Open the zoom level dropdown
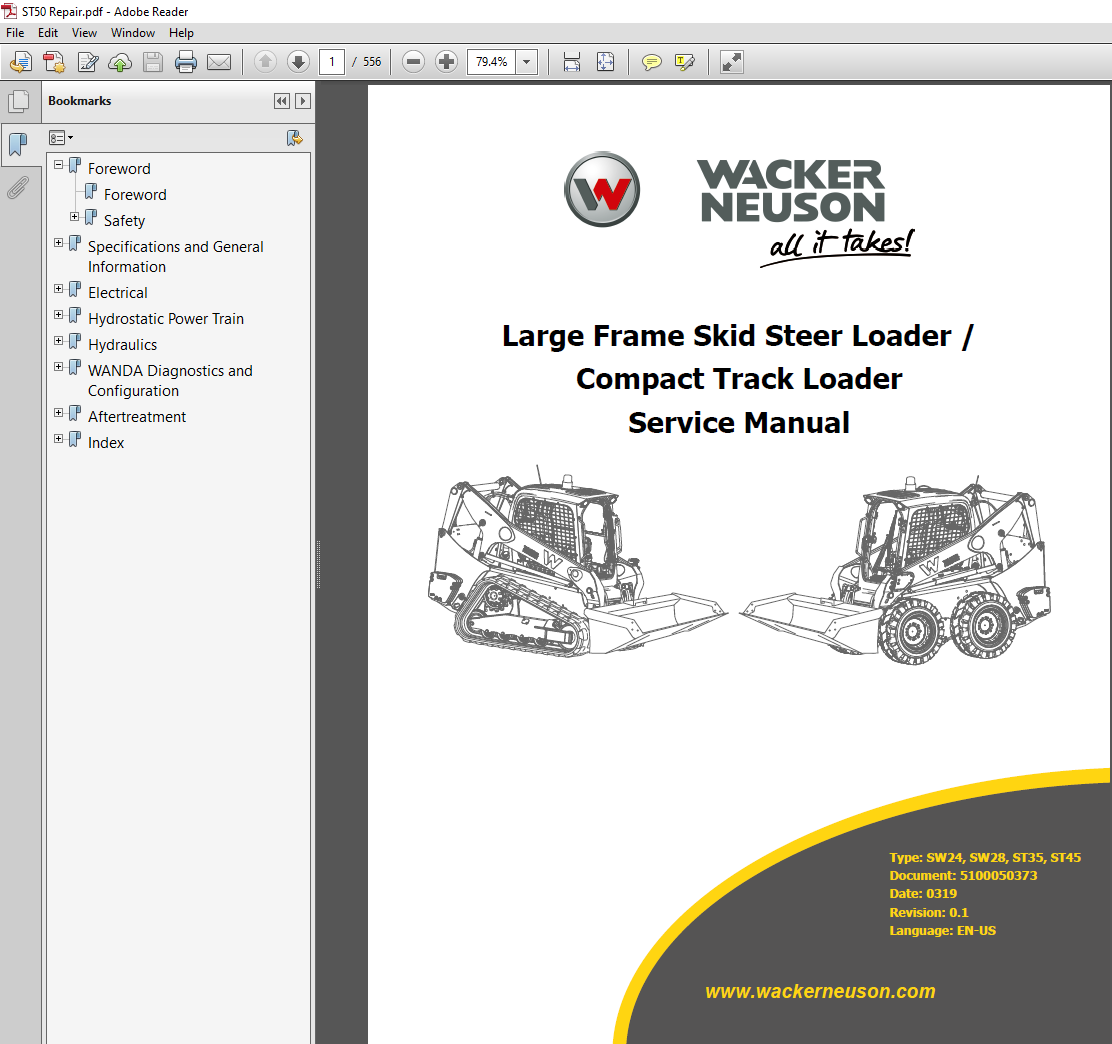1112x1044 pixels. 526,61
